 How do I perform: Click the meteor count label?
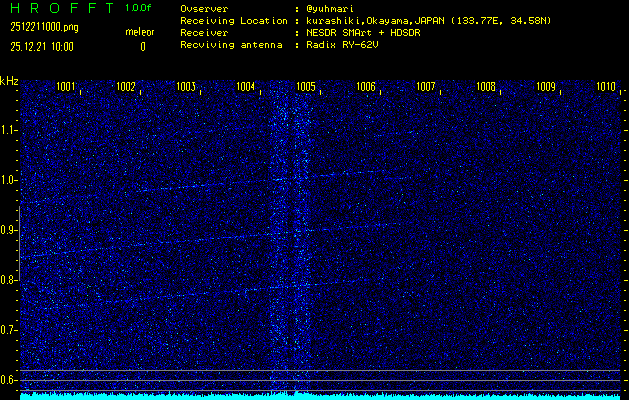(140, 33)
